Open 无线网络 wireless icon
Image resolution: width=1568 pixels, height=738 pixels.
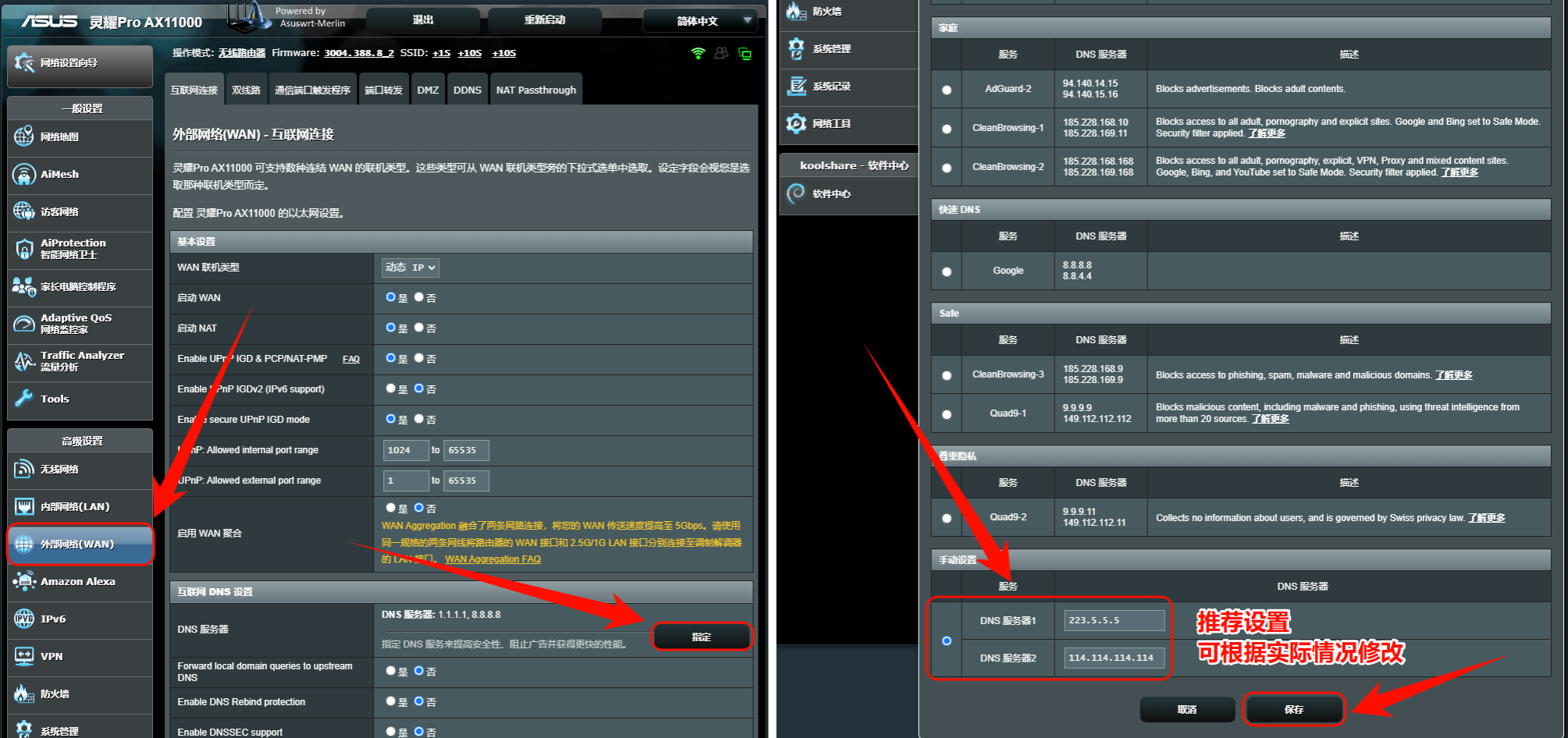coord(24,469)
